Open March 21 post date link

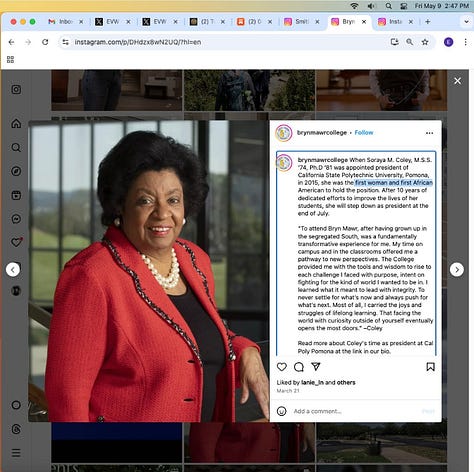(x=288, y=390)
